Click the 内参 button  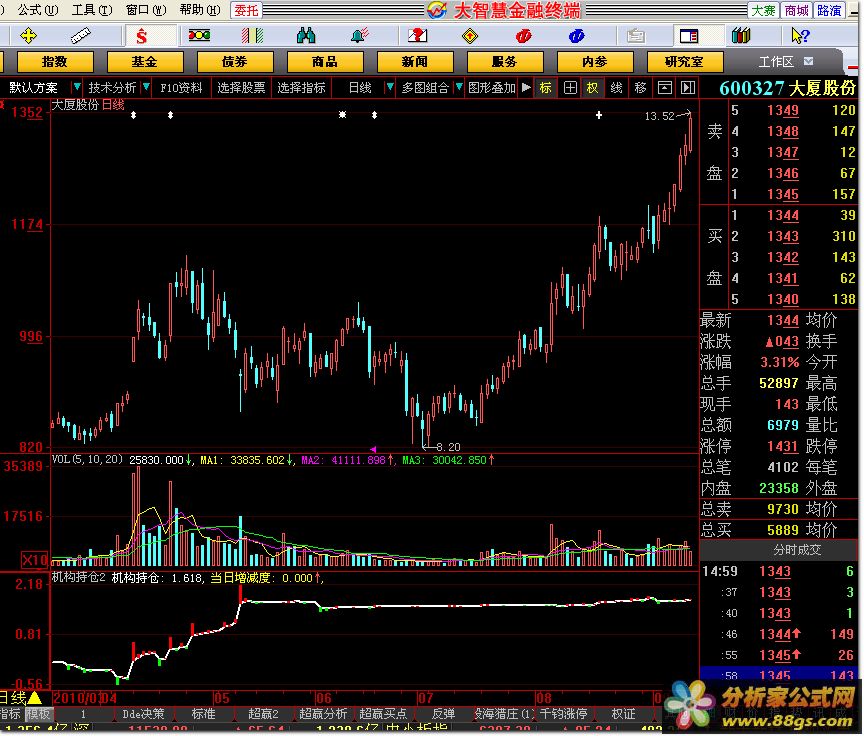595,62
